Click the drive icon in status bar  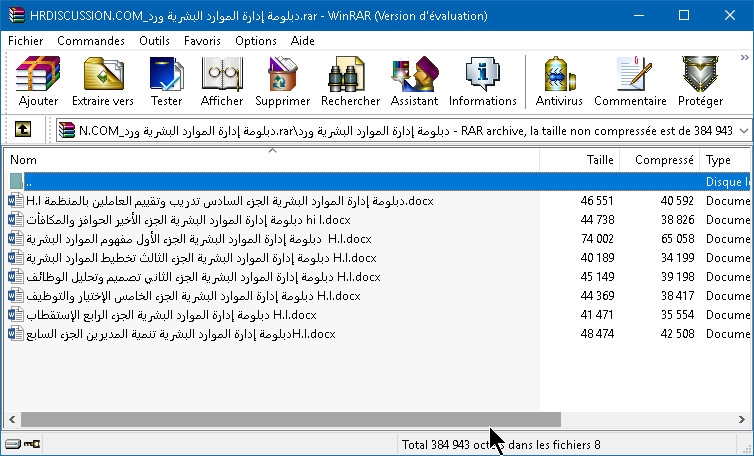pyautogui.click(x=13, y=443)
